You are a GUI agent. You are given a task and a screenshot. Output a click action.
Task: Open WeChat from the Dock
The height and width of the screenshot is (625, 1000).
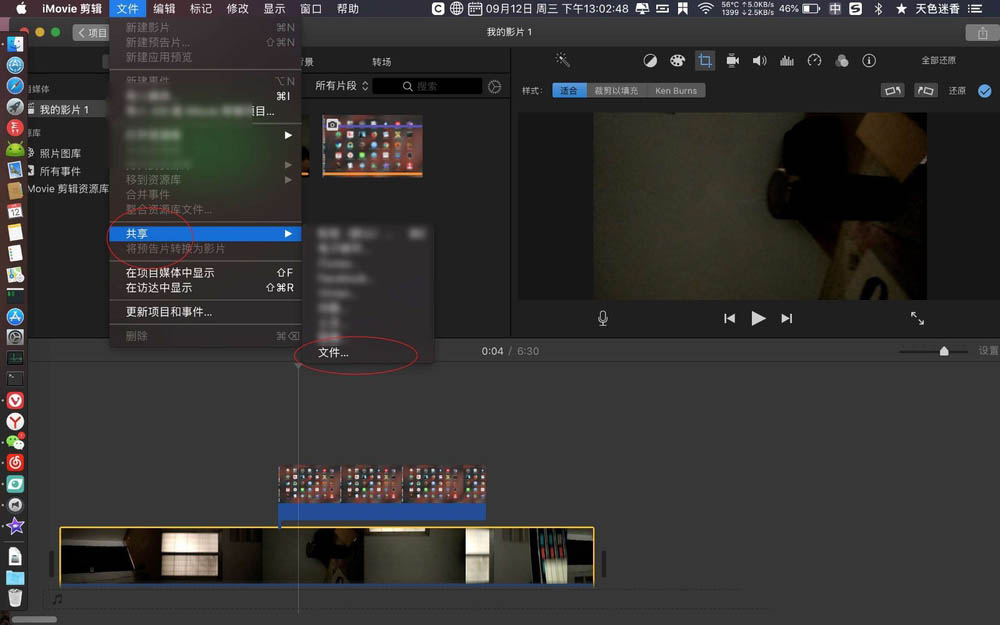15,442
